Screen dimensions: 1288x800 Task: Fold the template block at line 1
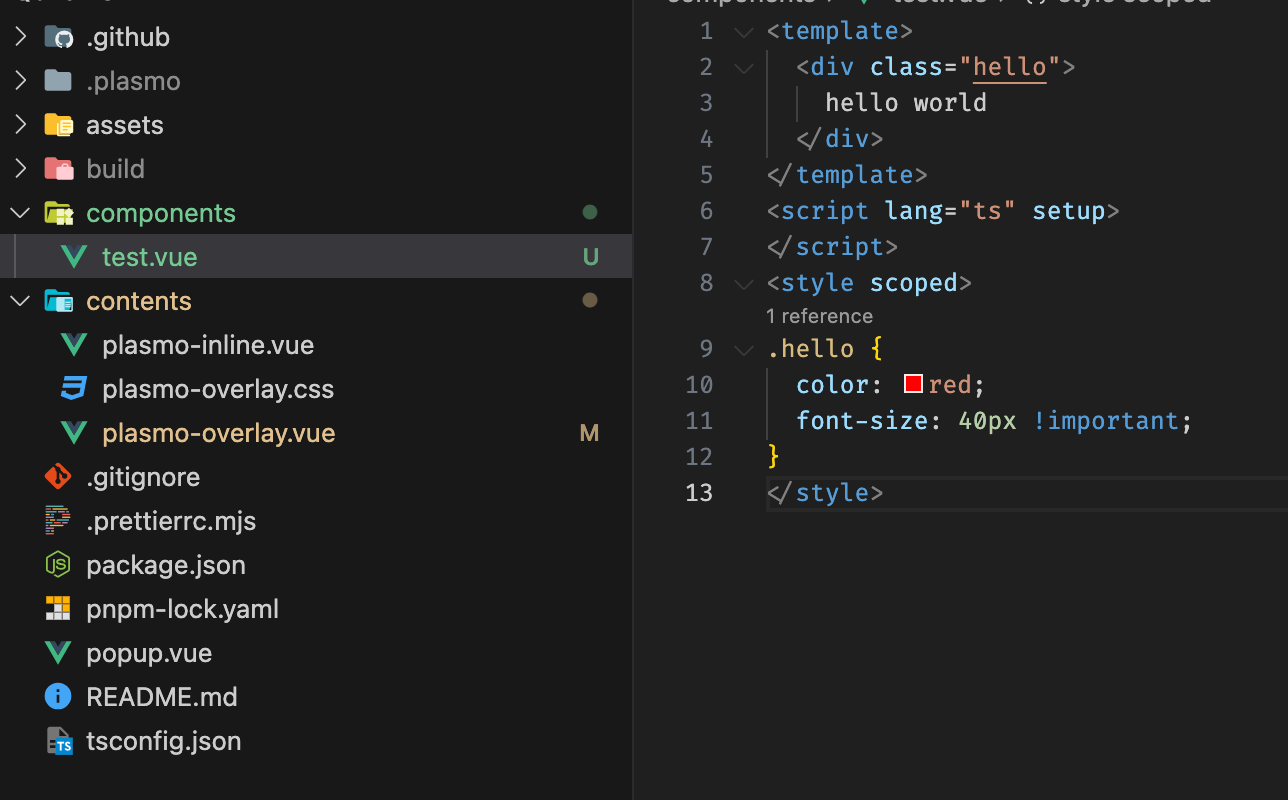[743, 31]
